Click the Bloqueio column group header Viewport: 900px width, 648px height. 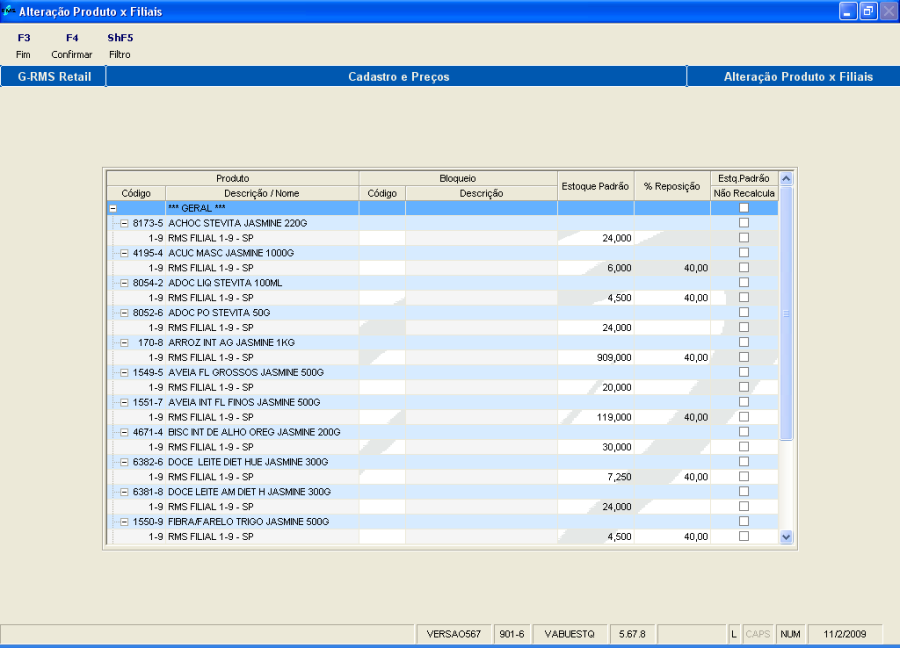pos(457,179)
